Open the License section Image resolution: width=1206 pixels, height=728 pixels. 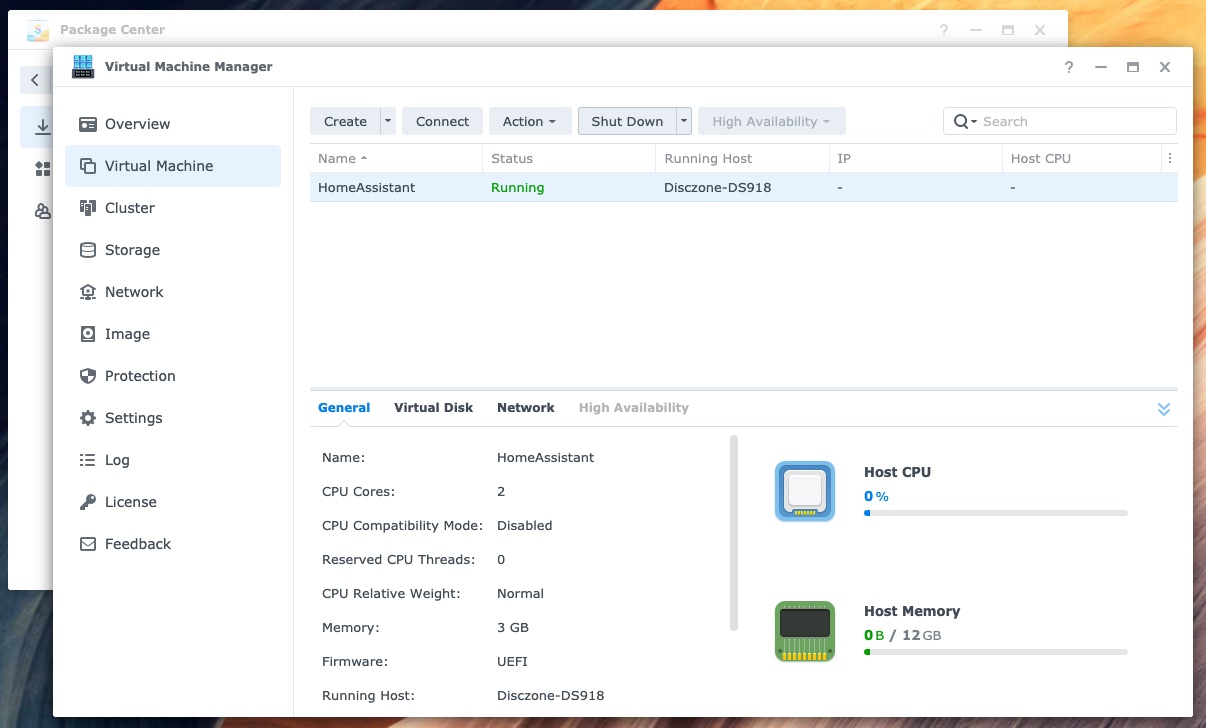tap(173, 502)
